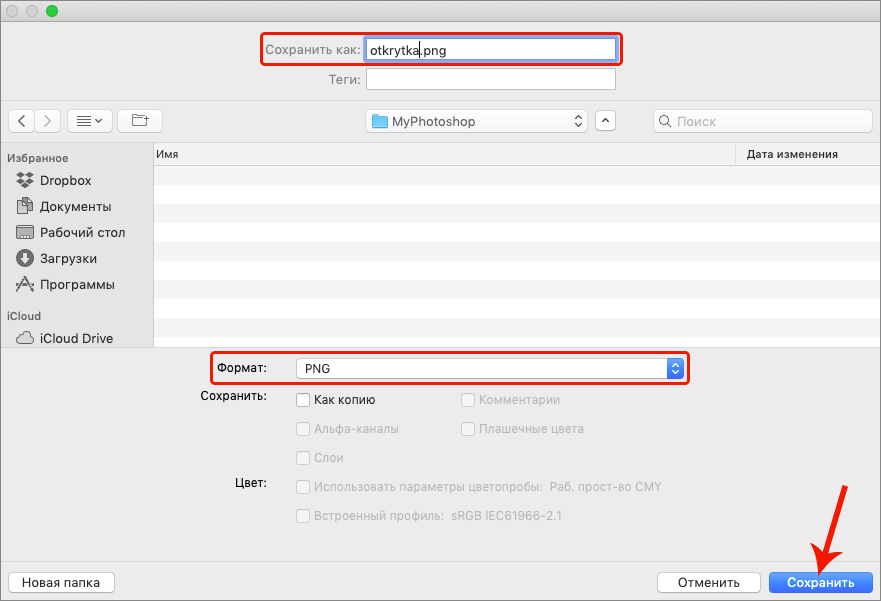The width and height of the screenshot is (881, 601).
Task: Toggle the Встроенный профиль checkbox
Action: 303,516
